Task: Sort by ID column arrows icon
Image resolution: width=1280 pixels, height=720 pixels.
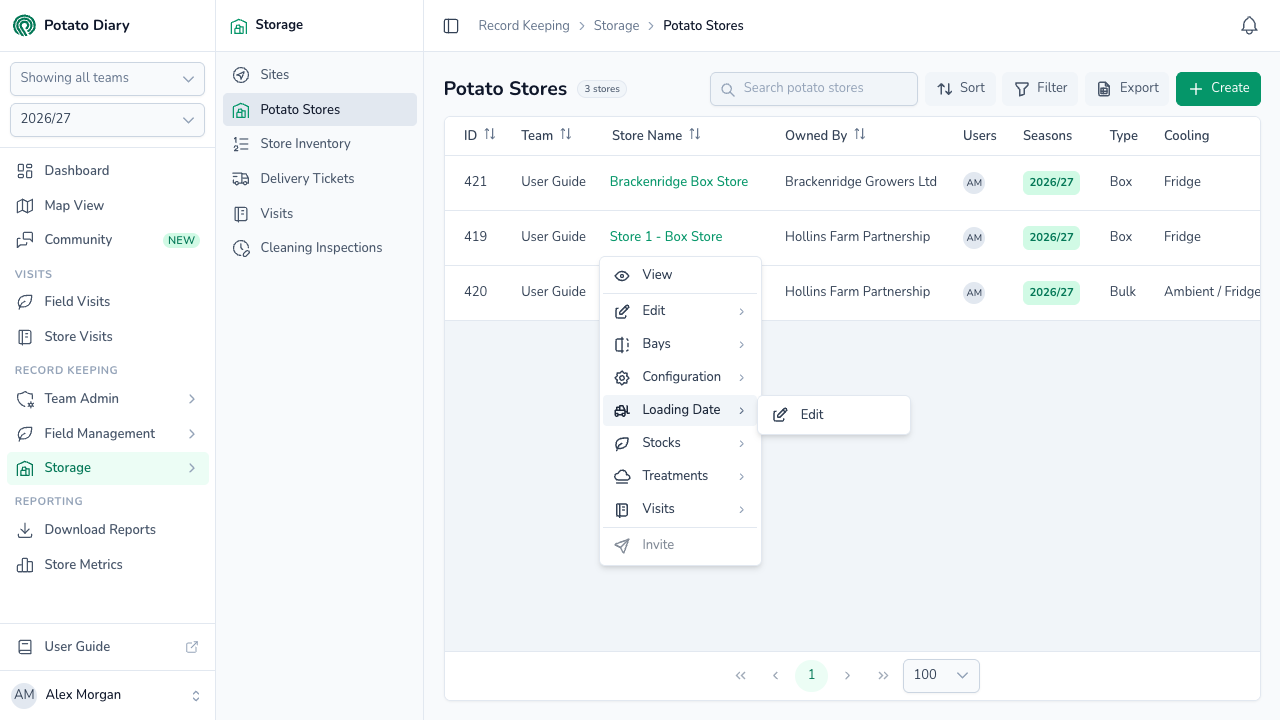Action: pos(490,134)
